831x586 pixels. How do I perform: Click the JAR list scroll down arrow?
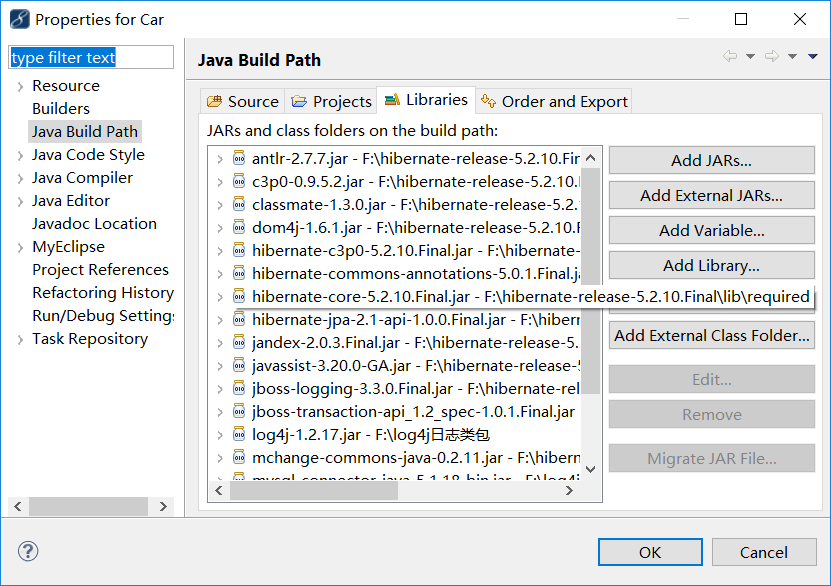coord(590,469)
